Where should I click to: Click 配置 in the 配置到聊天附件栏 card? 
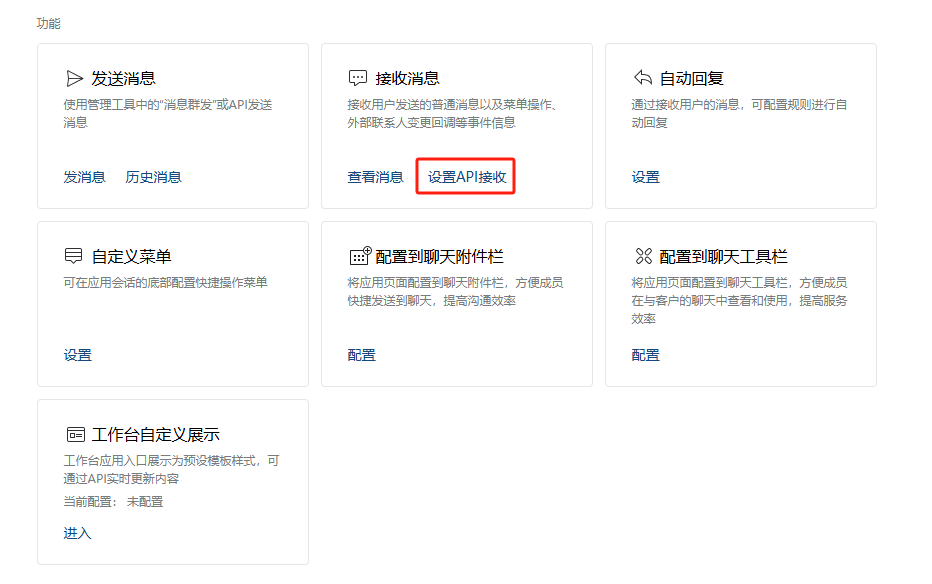pyautogui.click(x=361, y=355)
